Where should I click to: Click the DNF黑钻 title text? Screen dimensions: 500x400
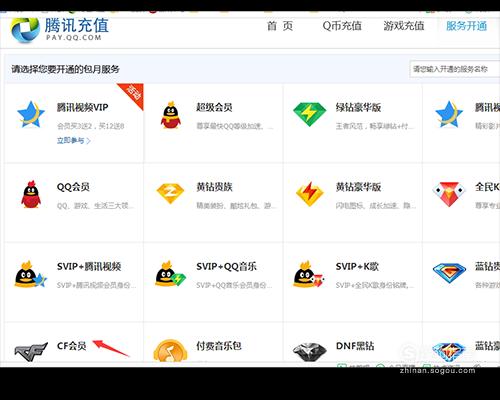[x=355, y=346]
